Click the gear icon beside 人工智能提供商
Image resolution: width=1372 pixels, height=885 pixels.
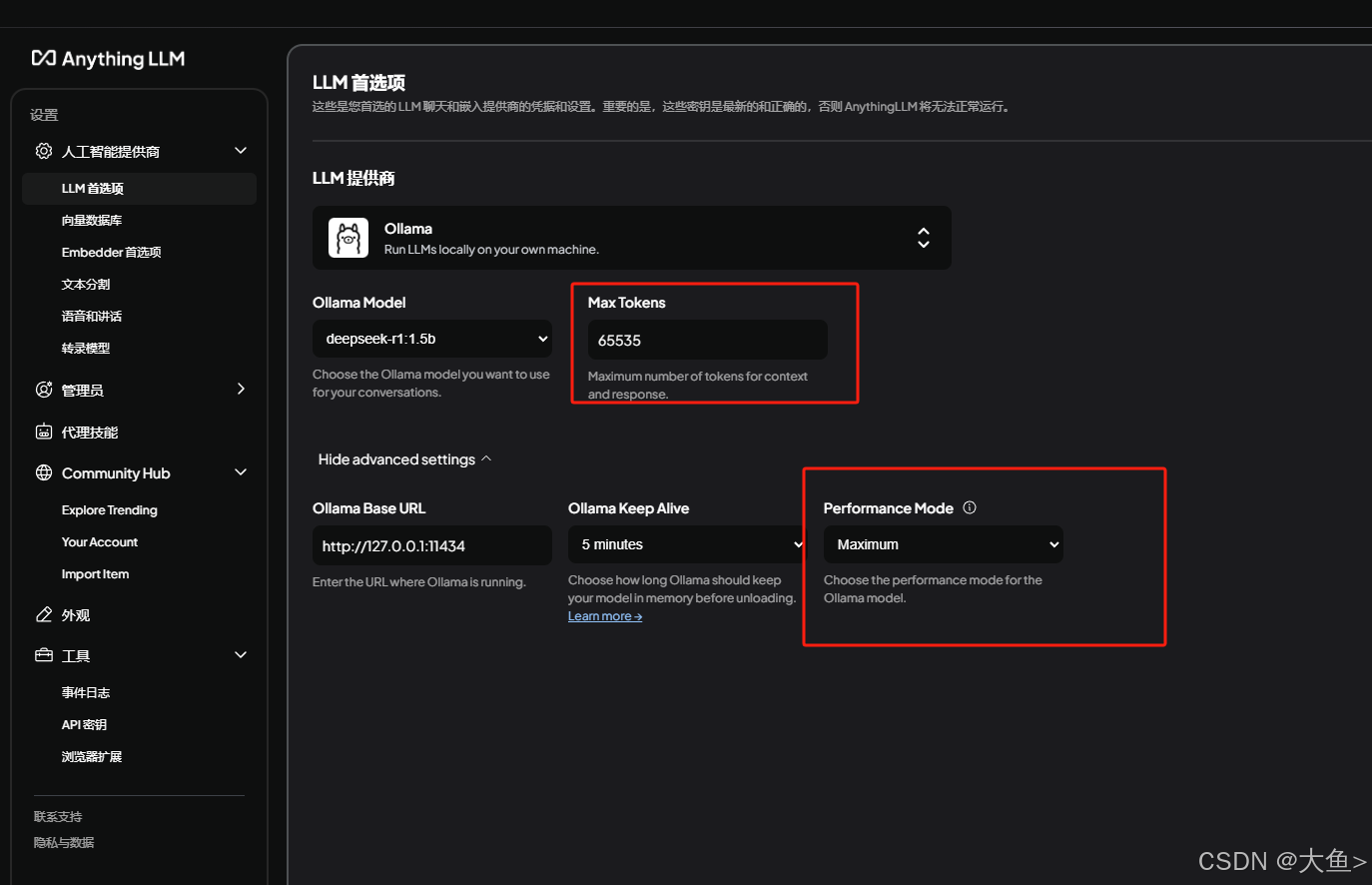(x=44, y=151)
